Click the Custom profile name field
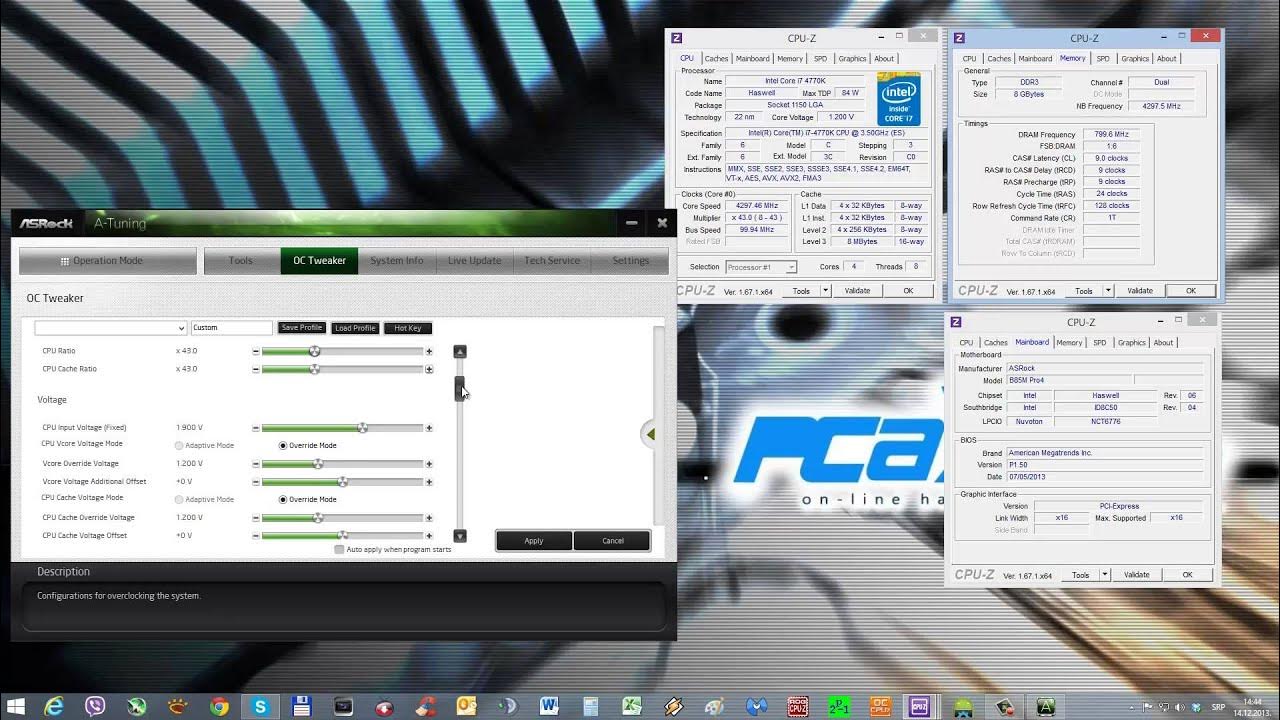The width and height of the screenshot is (1280, 720). (x=231, y=328)
